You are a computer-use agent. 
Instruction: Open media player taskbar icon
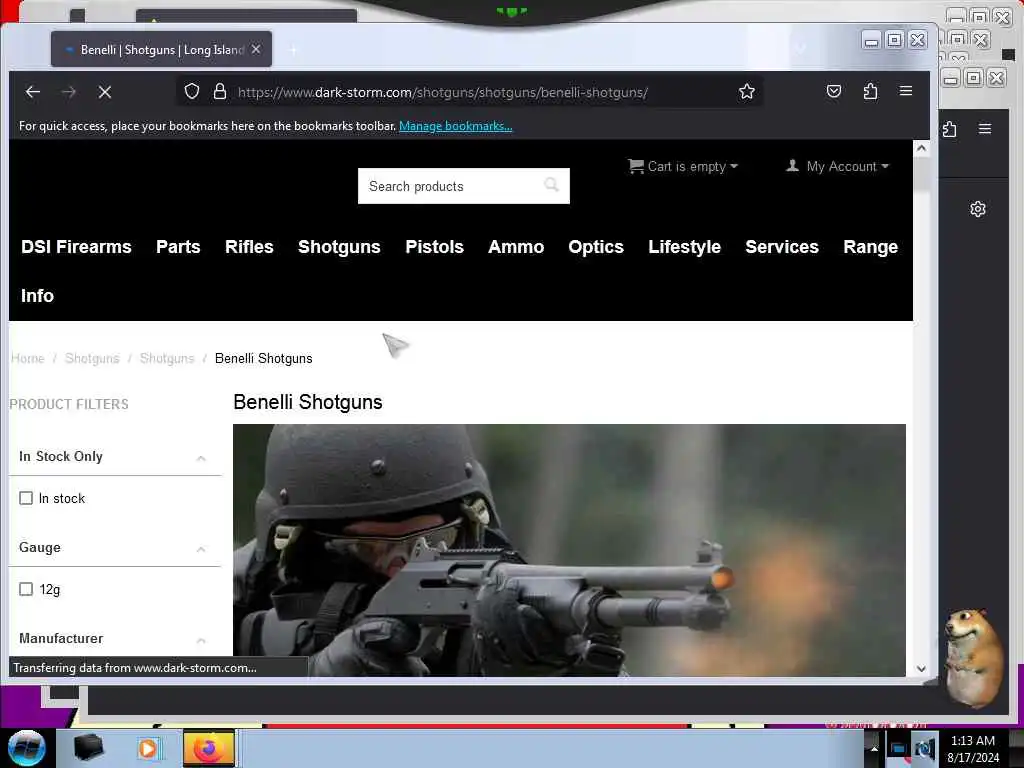click(x=148, y=748)
